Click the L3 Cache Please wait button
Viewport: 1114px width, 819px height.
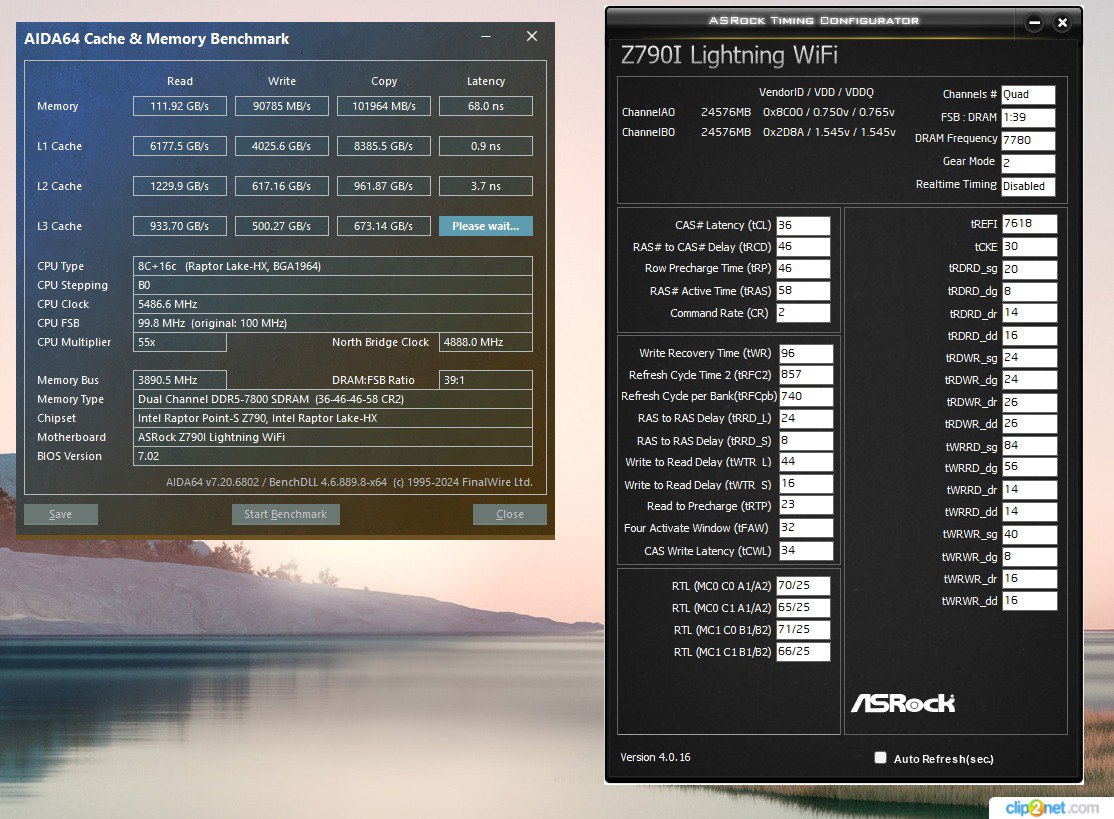tap(486, 226)
